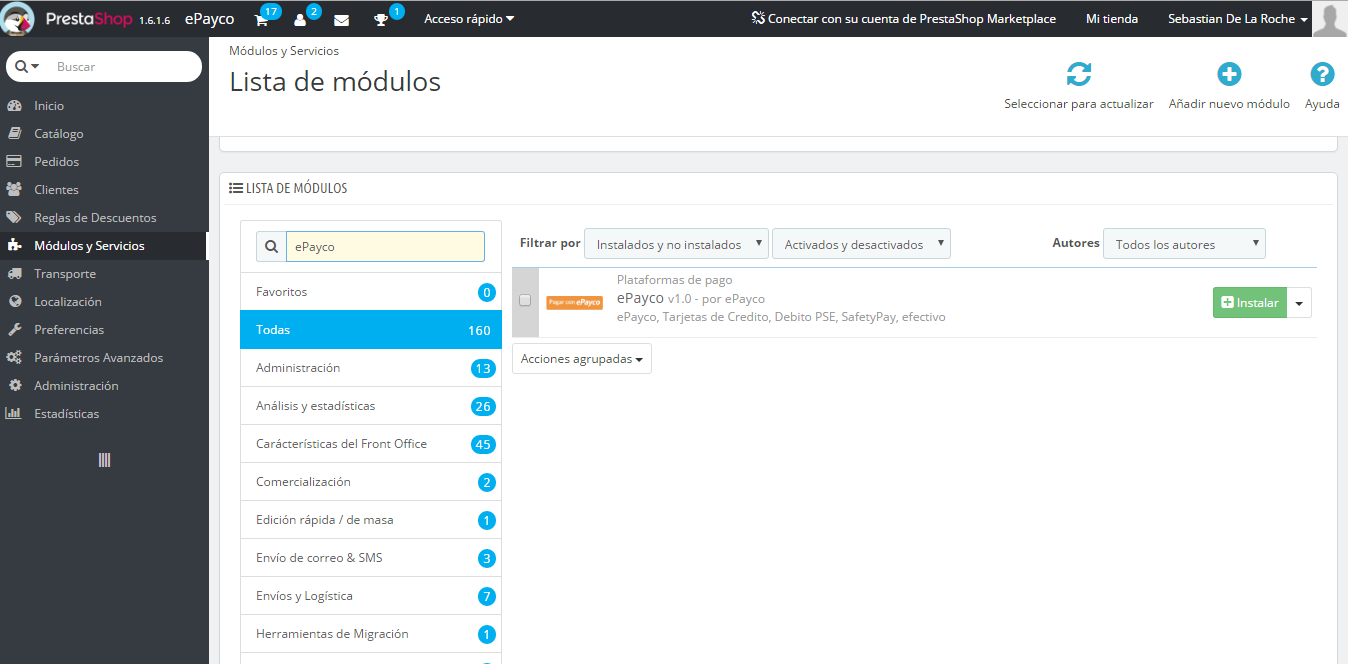Click the ePayco module logo thumbnail
Screen dimensions: 1348x664
click(574, 302)
